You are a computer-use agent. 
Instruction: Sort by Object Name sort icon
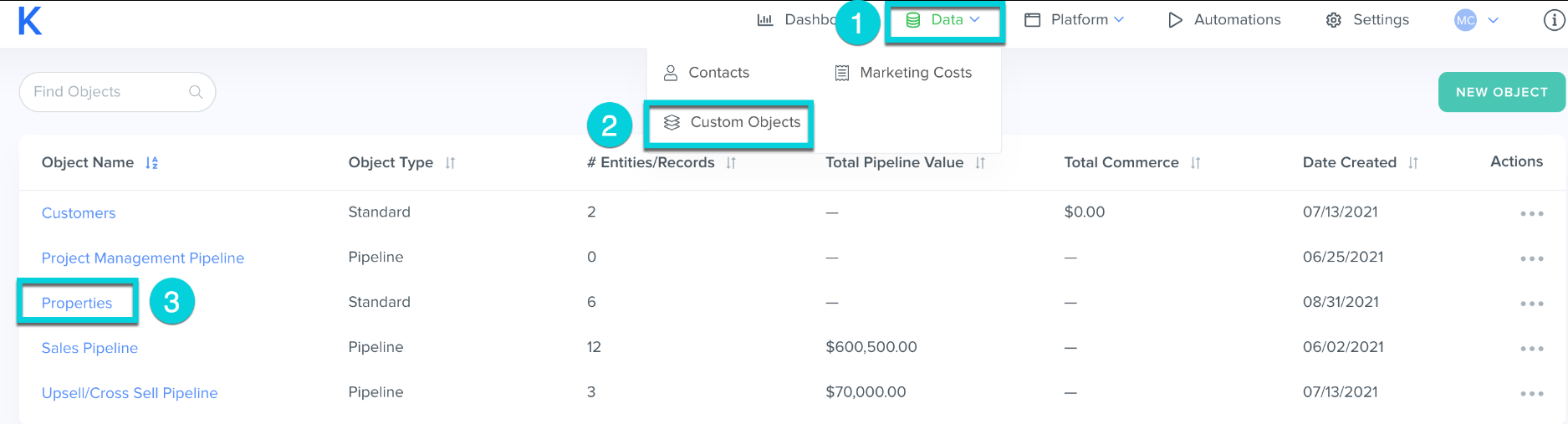pos(151,163)
